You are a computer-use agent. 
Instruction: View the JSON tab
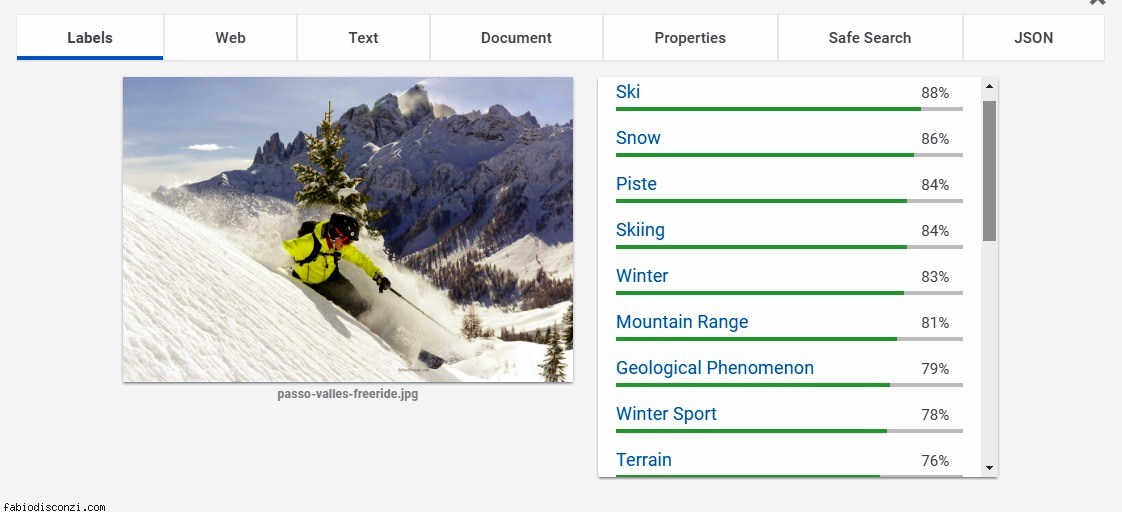pos(1033,38)
